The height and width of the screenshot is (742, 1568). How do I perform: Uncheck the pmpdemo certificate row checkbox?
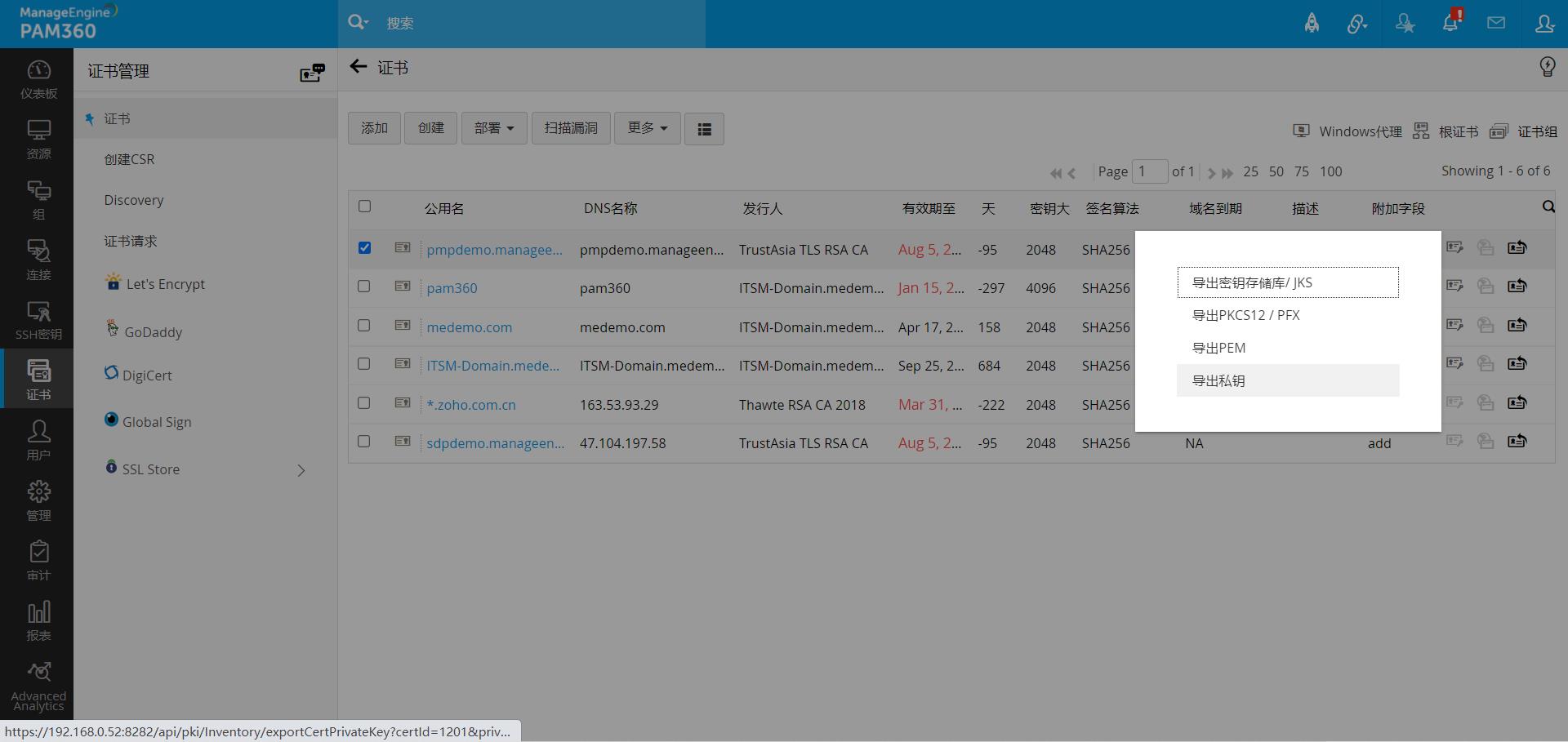click(364, 248)
